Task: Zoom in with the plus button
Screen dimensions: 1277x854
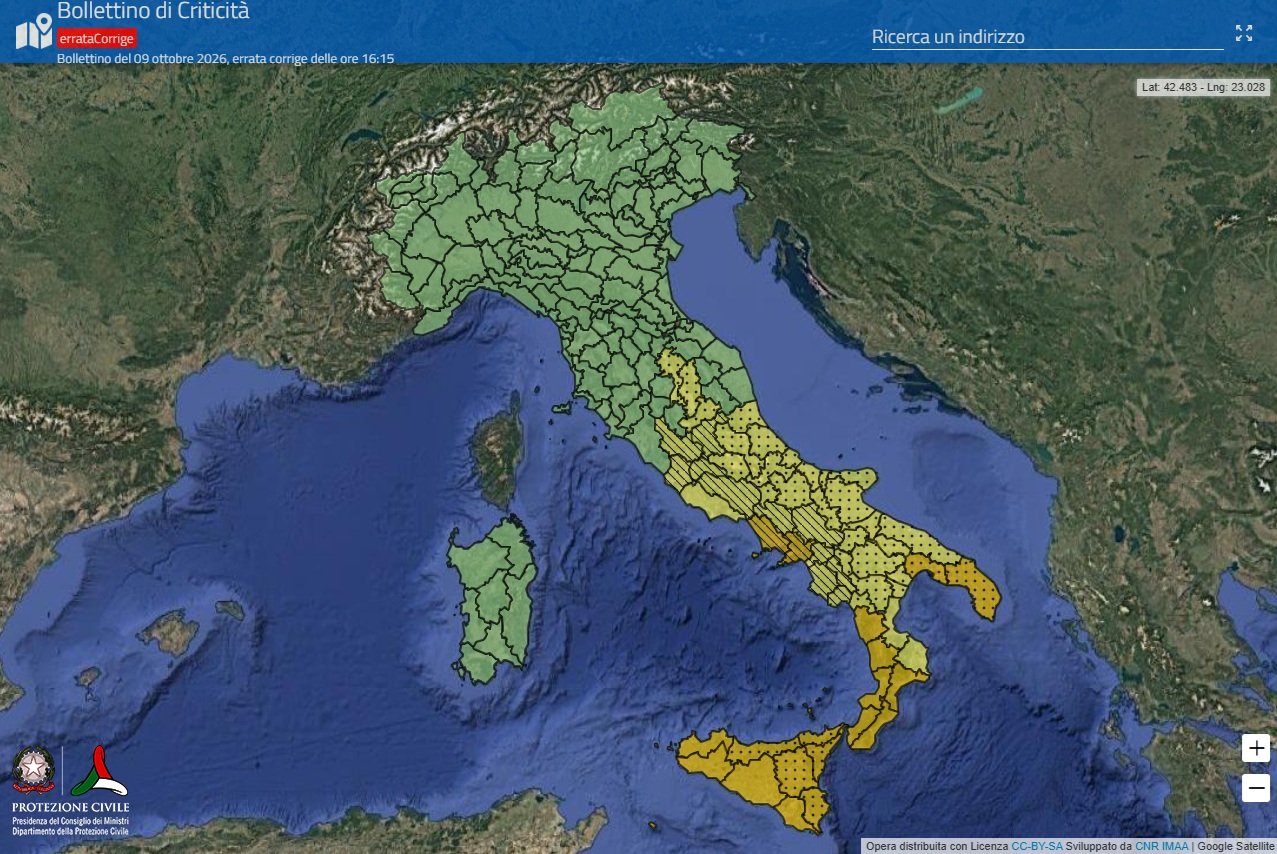Action: click(x=1256, y=748)
